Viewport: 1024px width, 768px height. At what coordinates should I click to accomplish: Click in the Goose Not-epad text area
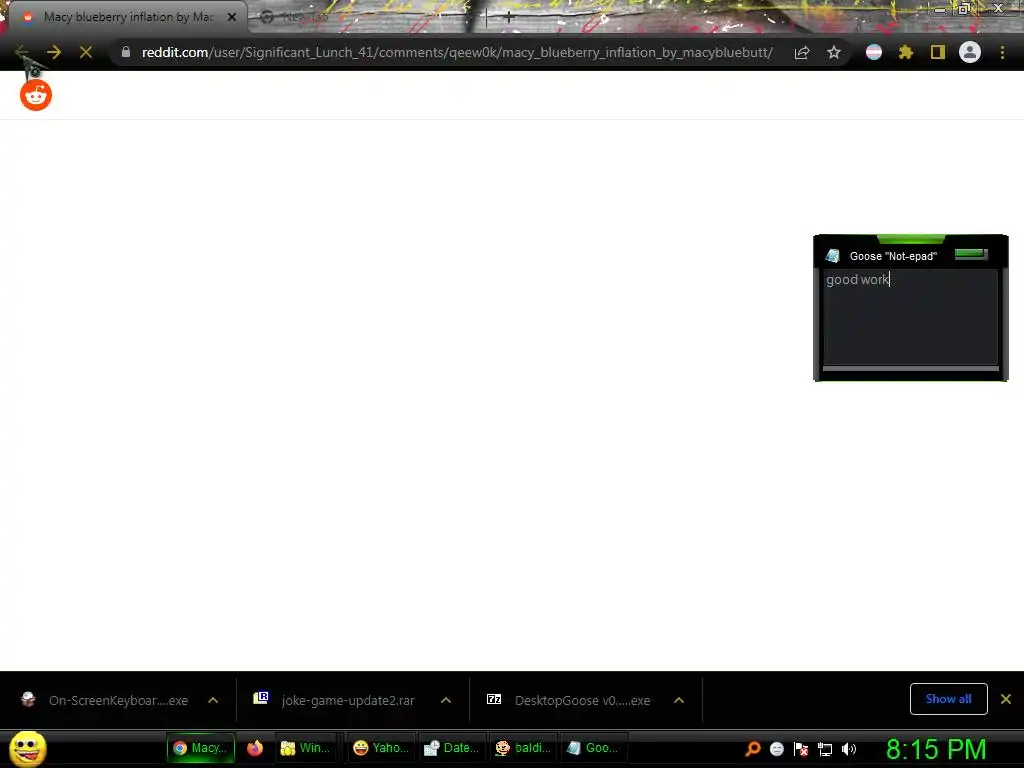pos(910,317)
